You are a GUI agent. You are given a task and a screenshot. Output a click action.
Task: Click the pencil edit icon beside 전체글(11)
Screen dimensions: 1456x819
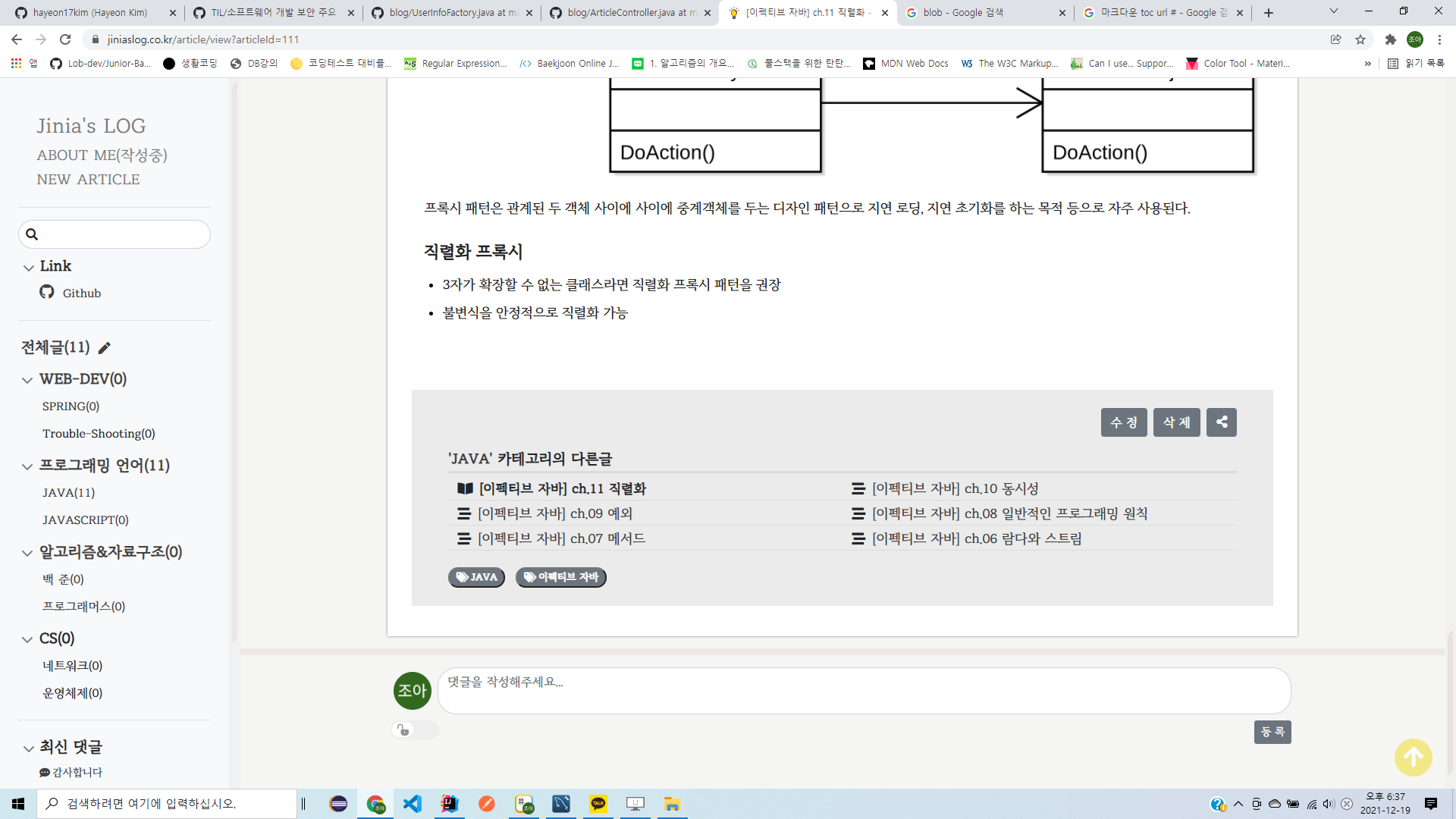[105, 347]
